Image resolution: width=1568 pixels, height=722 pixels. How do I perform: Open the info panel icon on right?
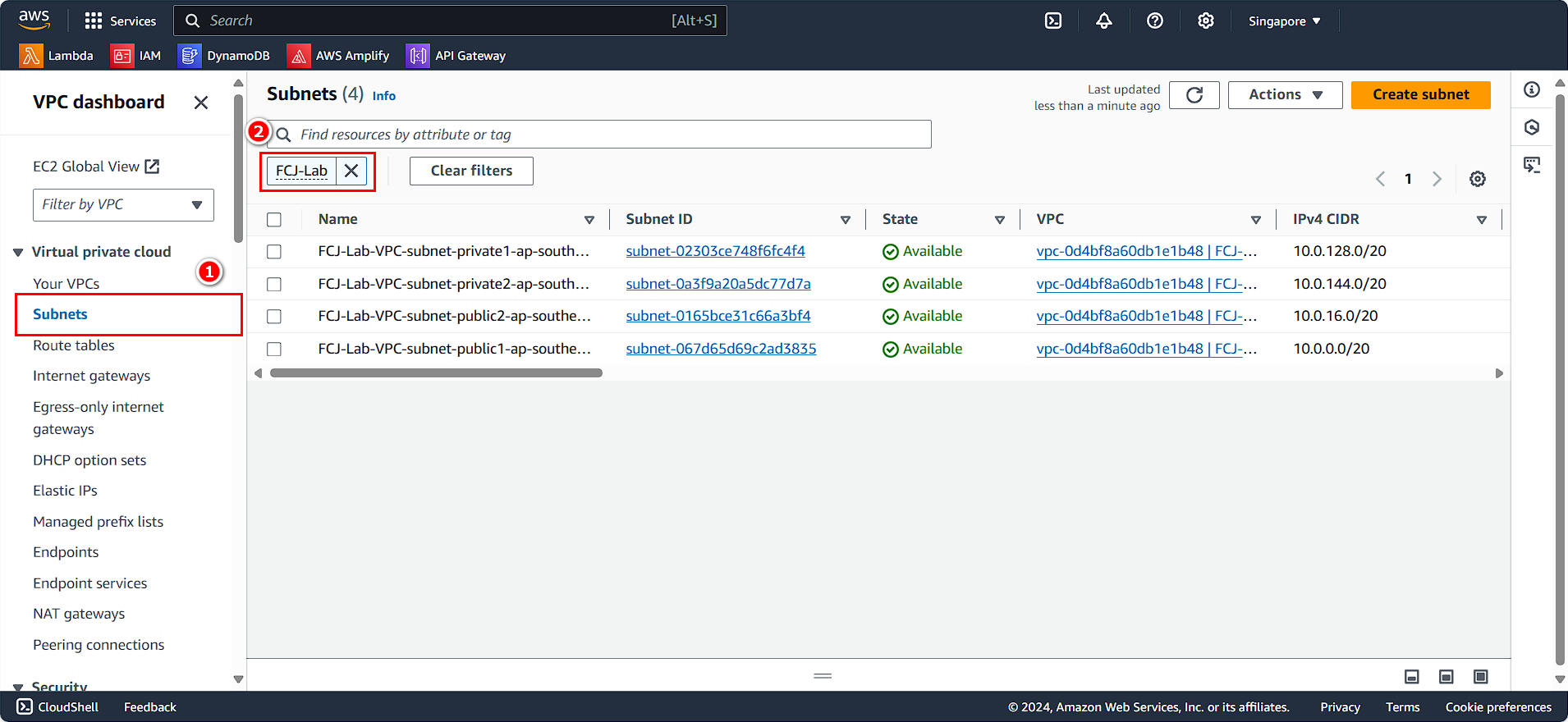tap(1532, 89)
